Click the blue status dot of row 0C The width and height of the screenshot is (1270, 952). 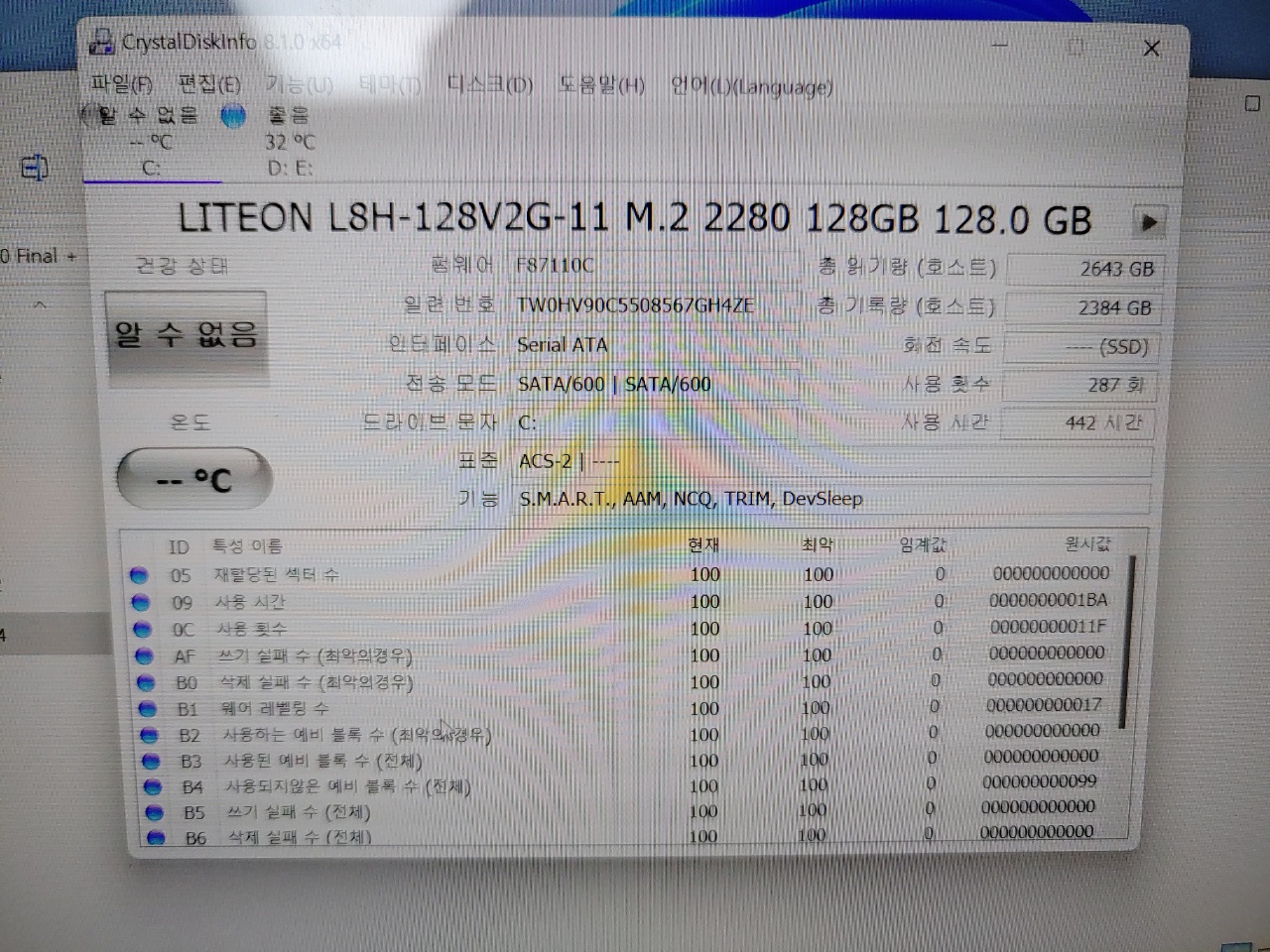[142, 629]
